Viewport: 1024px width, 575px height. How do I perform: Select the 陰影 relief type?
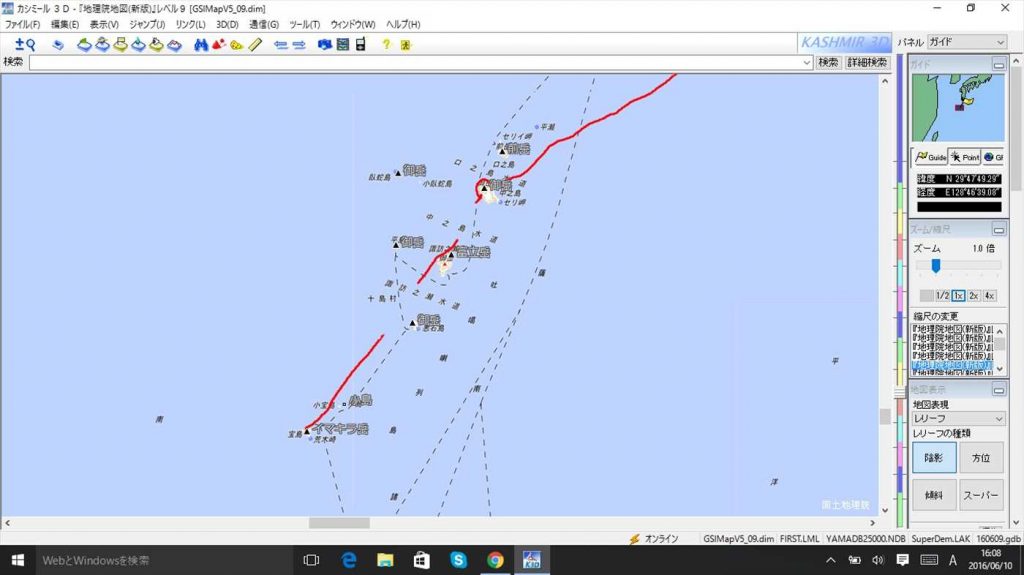(934, 457)
